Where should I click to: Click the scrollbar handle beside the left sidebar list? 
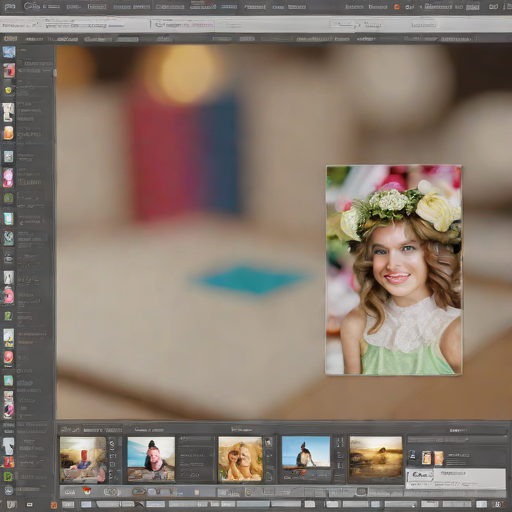click(54, 73)
